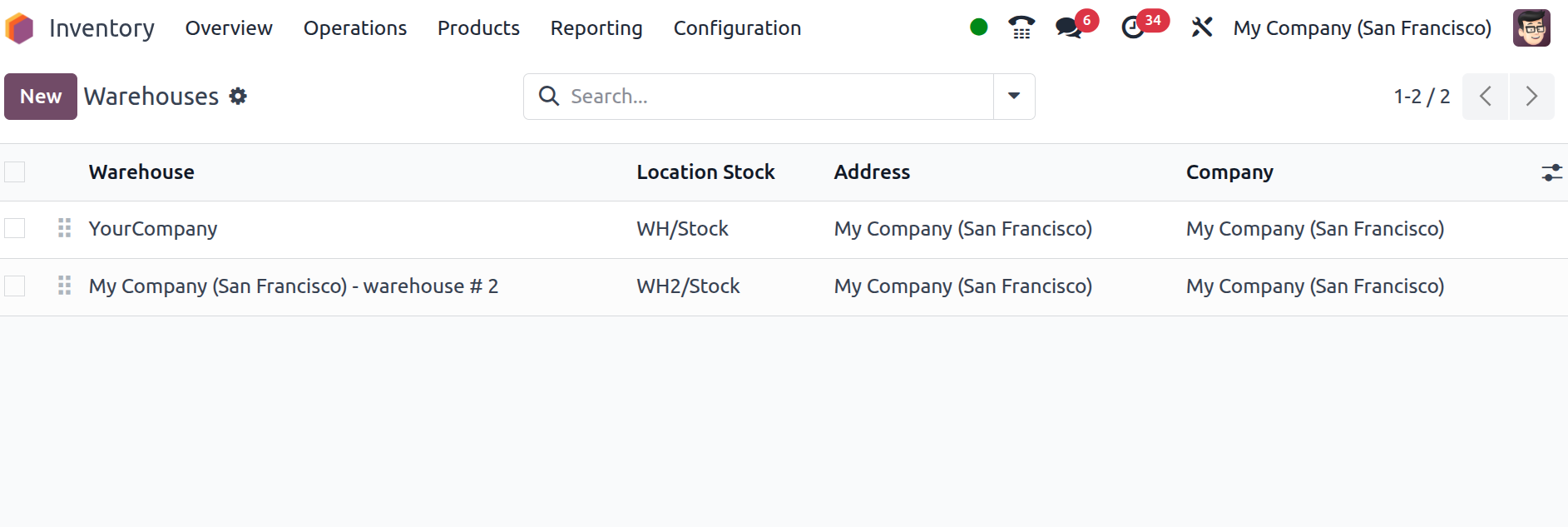Click into the Search input field
The image size is (1568, 527).
[774, 97]
